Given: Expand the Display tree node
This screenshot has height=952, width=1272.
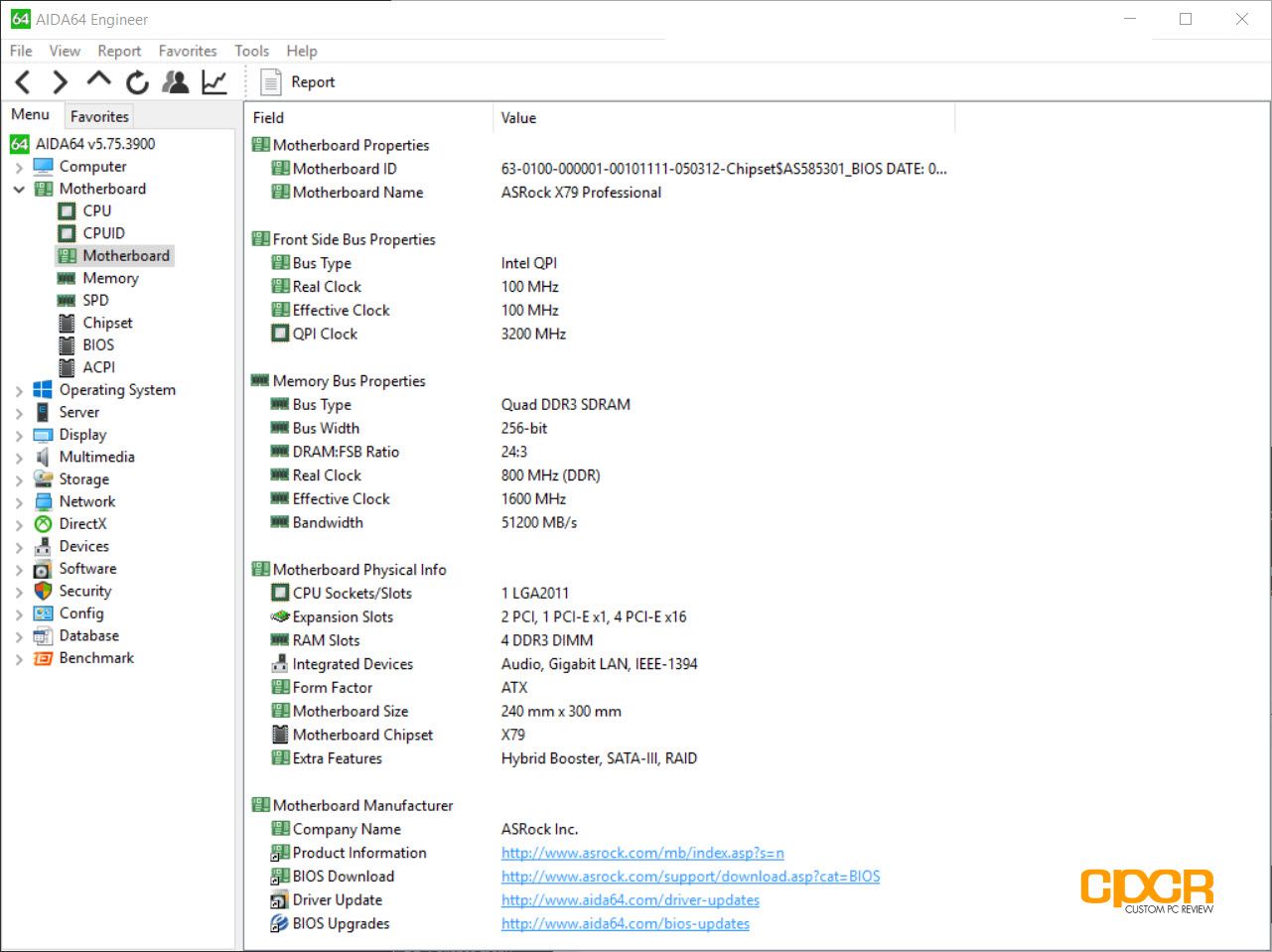Looking at the screenshot, I should (x=19, y=436).
